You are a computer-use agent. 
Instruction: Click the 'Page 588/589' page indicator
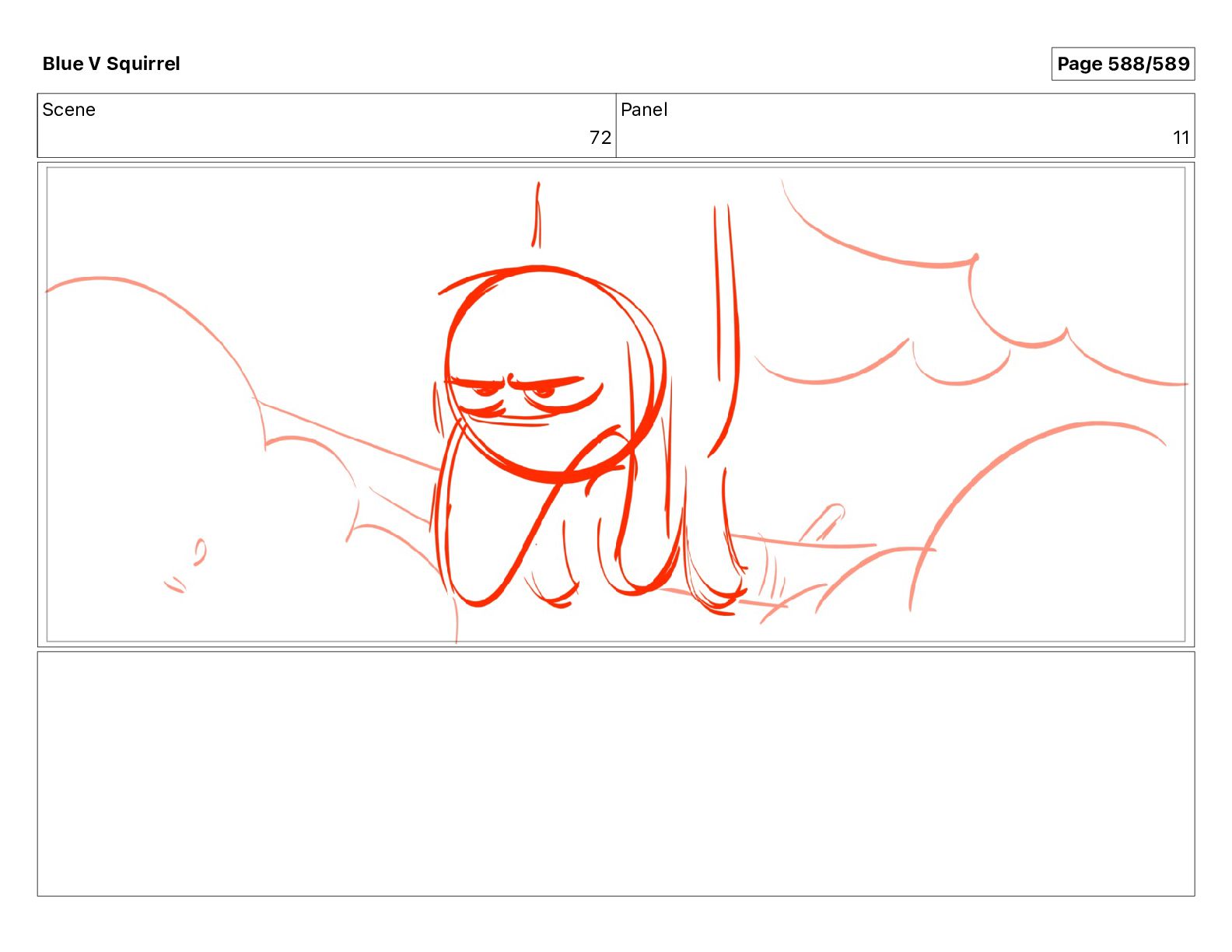[1122, 64]
